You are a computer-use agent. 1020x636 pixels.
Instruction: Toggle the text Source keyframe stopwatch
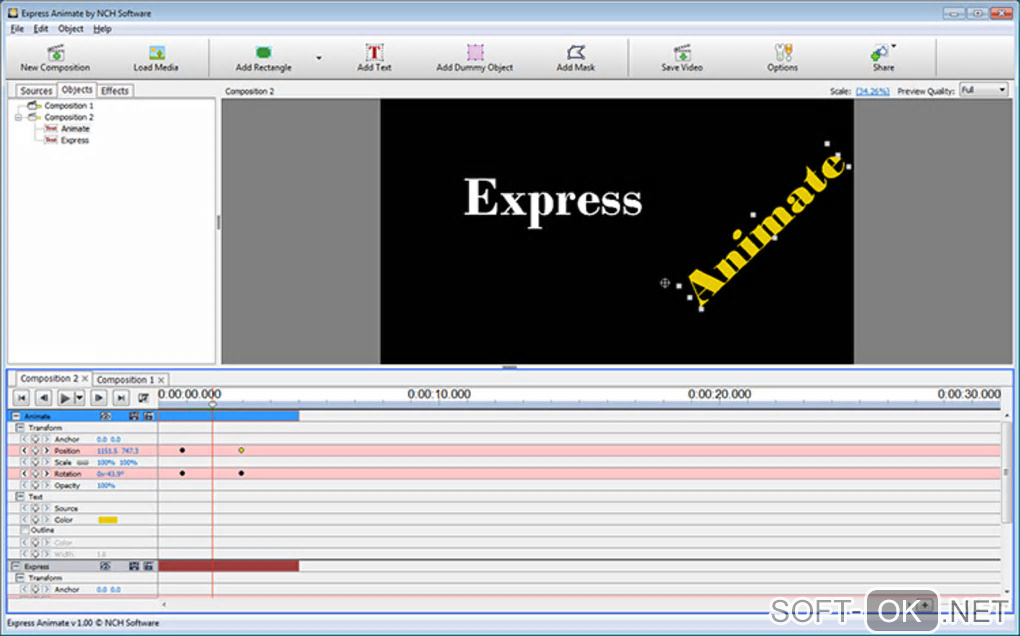[x=35, y=509]
